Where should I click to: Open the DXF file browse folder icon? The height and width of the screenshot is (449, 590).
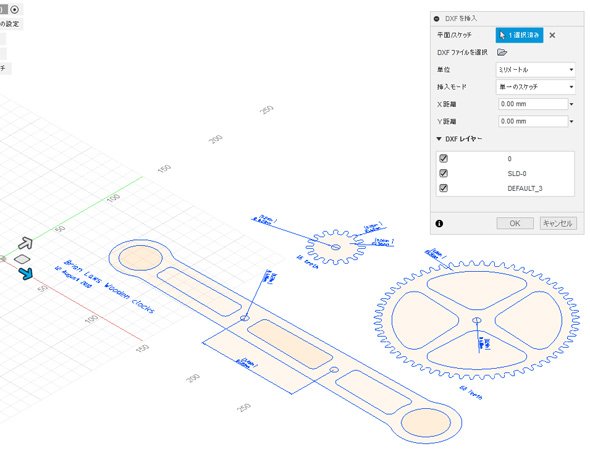[x=502, y=52]
